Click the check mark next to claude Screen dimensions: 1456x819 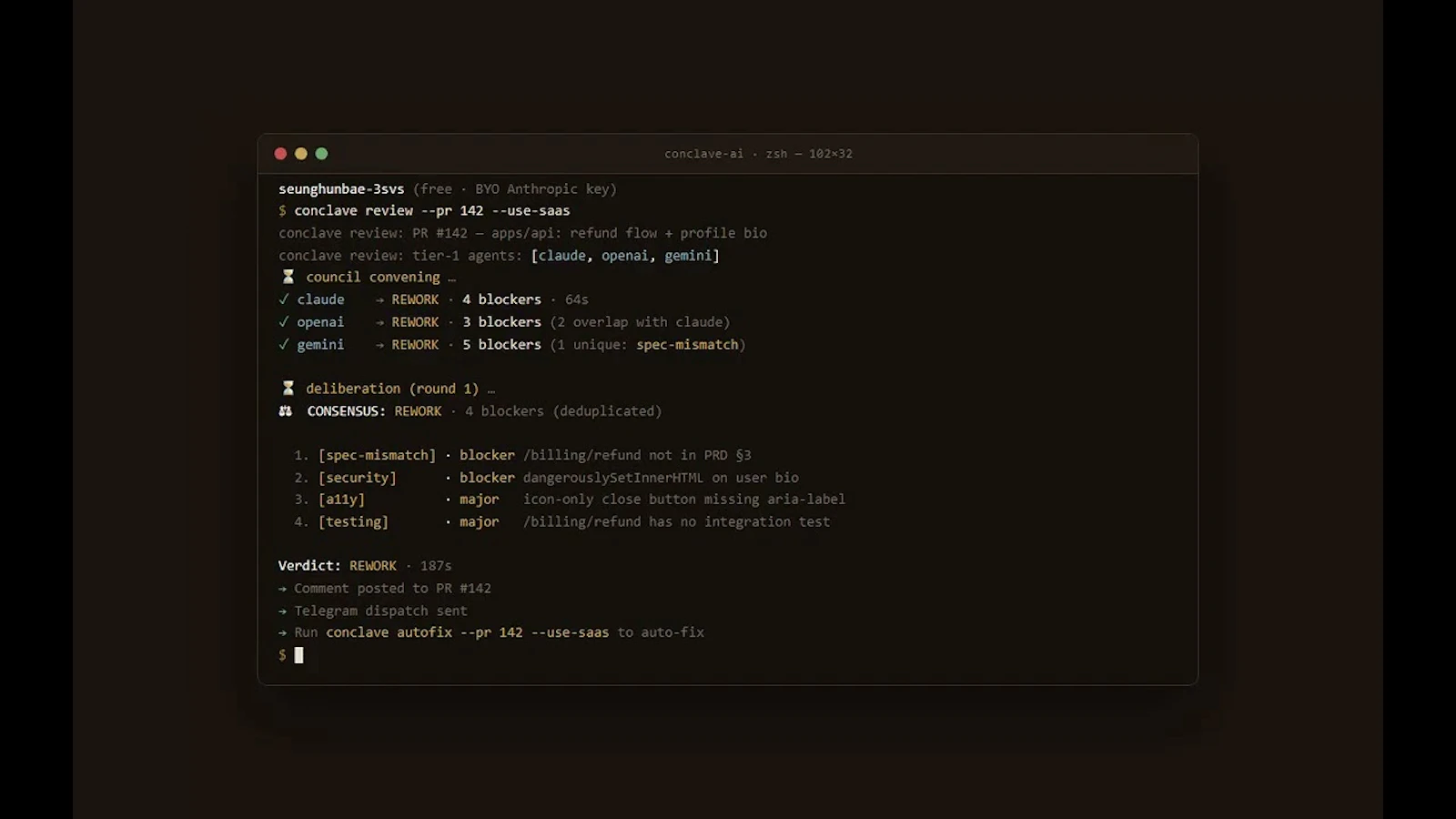tap(284, 299)
